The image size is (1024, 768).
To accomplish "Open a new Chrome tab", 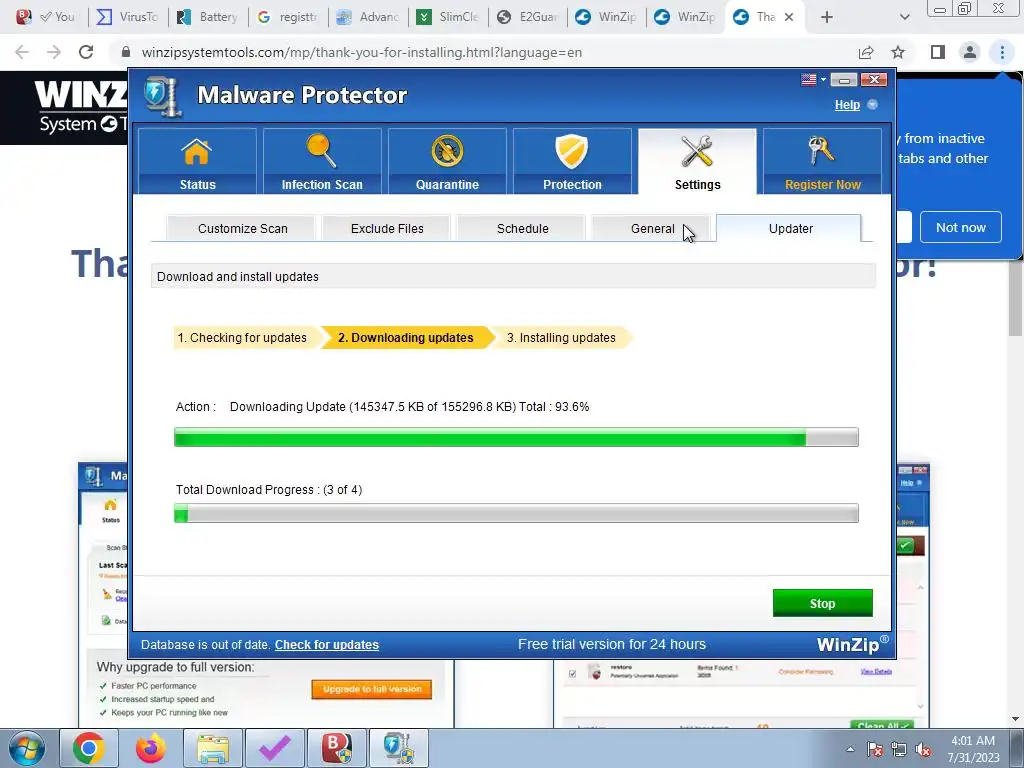I will coord(827,17).
